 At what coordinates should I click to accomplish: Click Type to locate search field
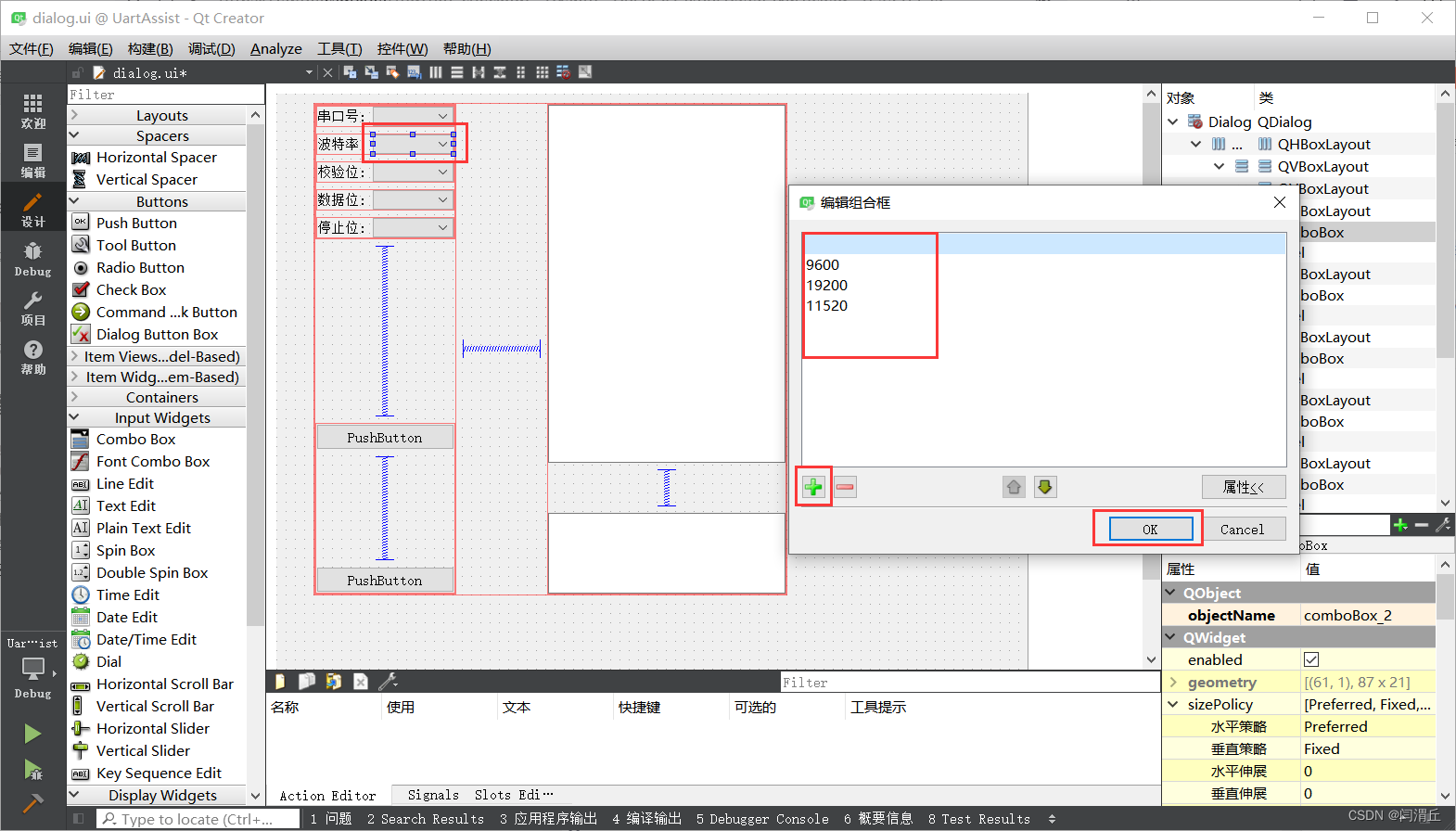point(198,819)
